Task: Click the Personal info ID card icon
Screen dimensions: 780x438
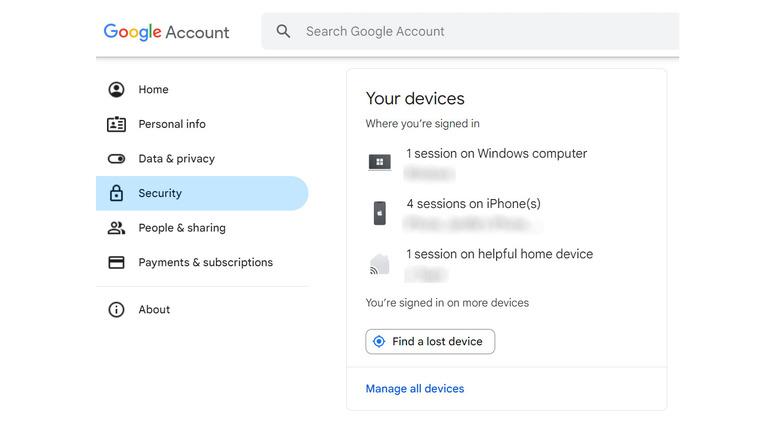Action: coord(116,124)
